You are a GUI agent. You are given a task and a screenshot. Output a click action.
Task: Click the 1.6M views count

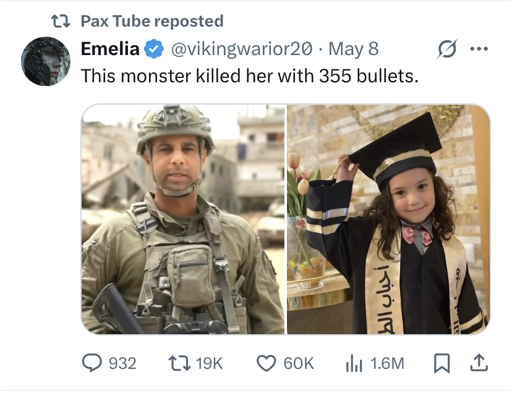coord(387,363)
